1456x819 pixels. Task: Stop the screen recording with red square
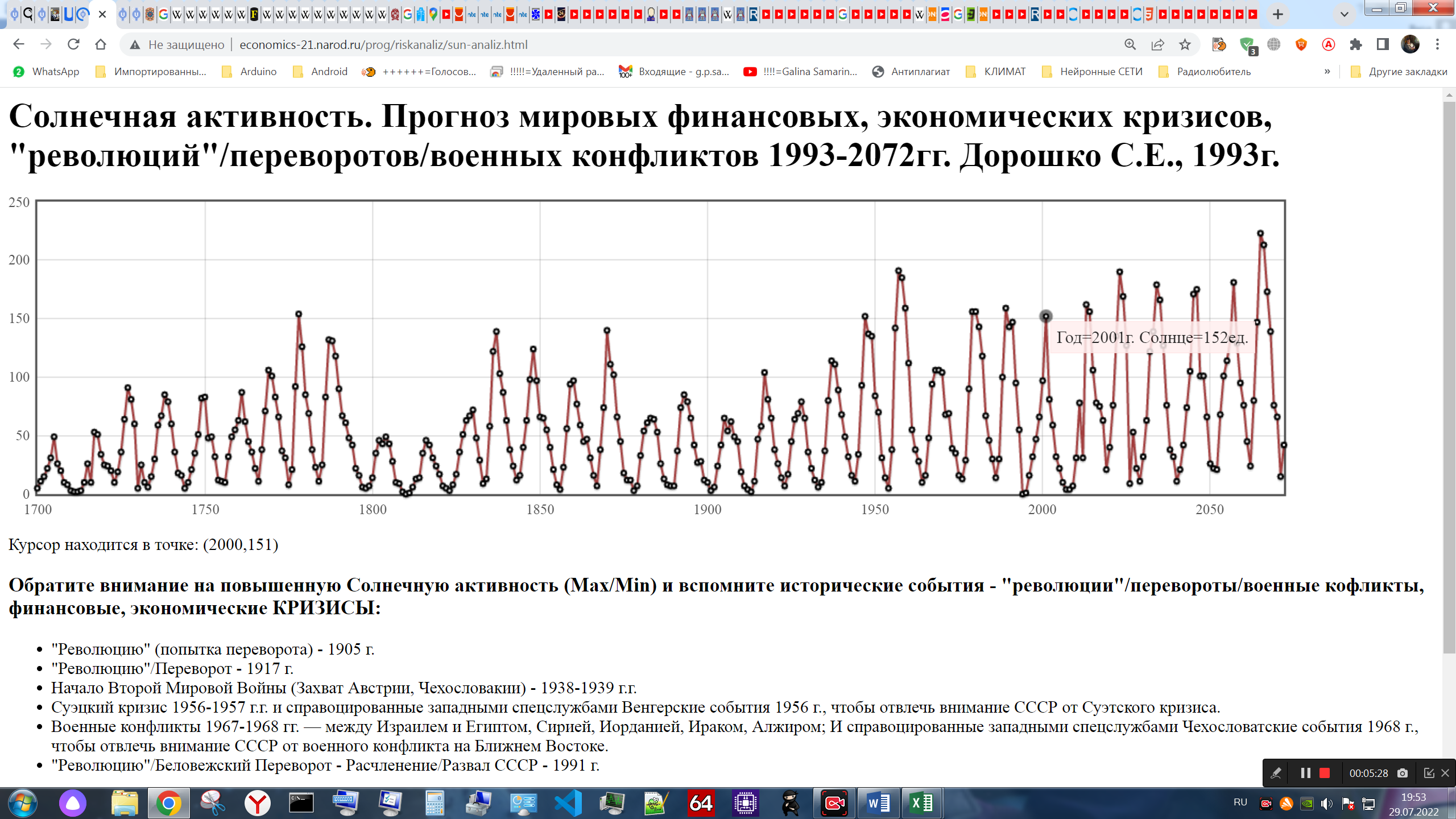[1325, 773]
